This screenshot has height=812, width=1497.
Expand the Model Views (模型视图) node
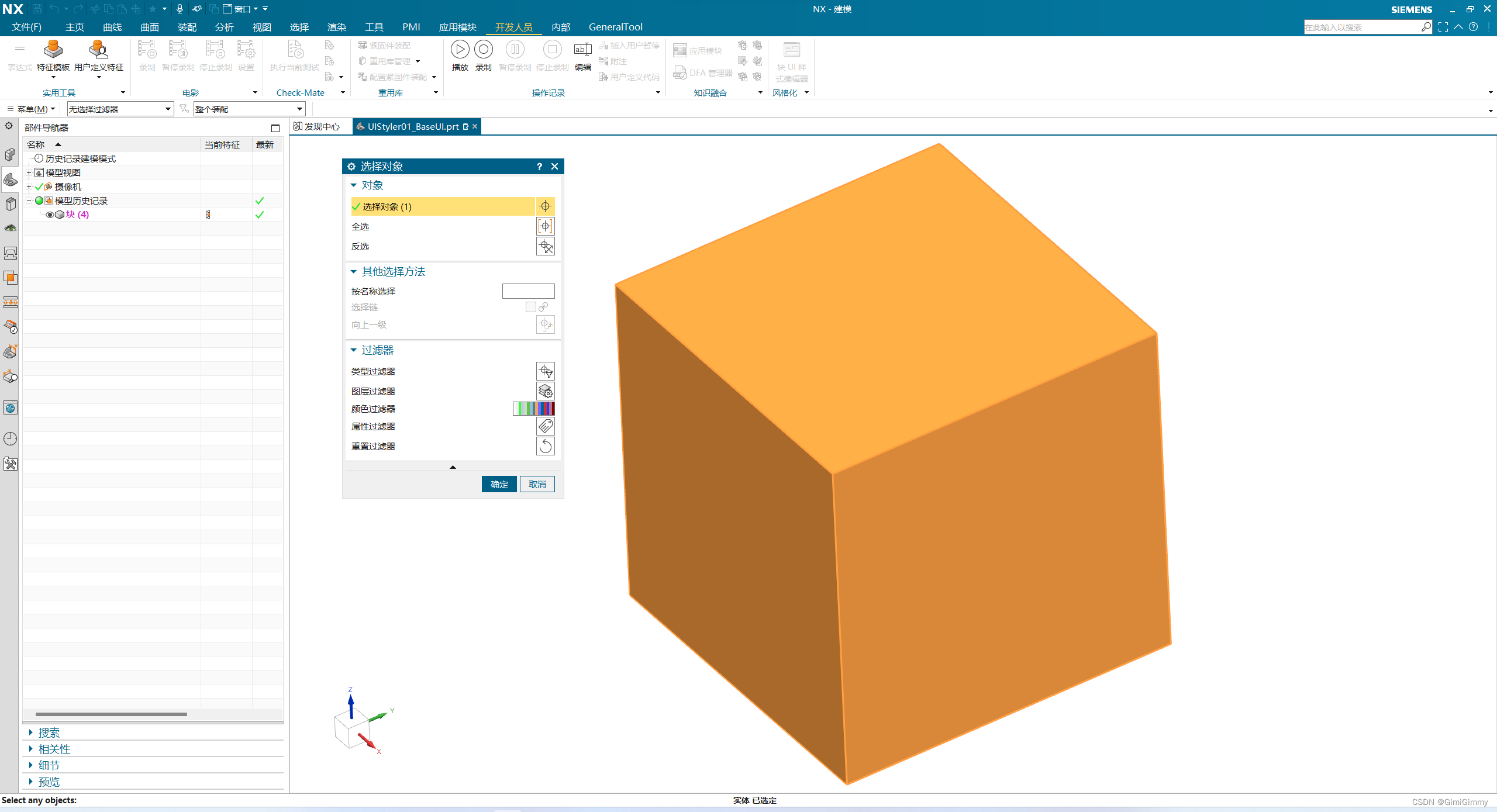[29, 172]
